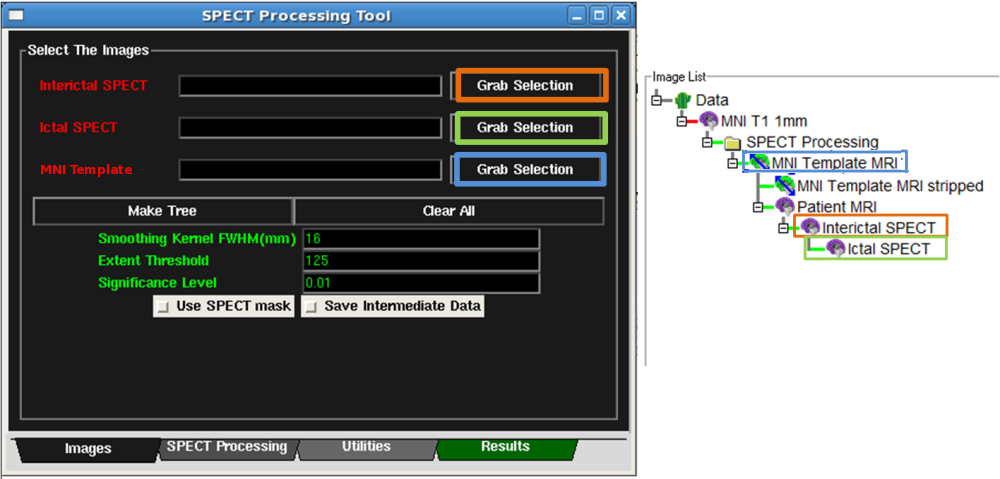Enable the Use SPECT mask checkbox

click(x=163, y=306)
